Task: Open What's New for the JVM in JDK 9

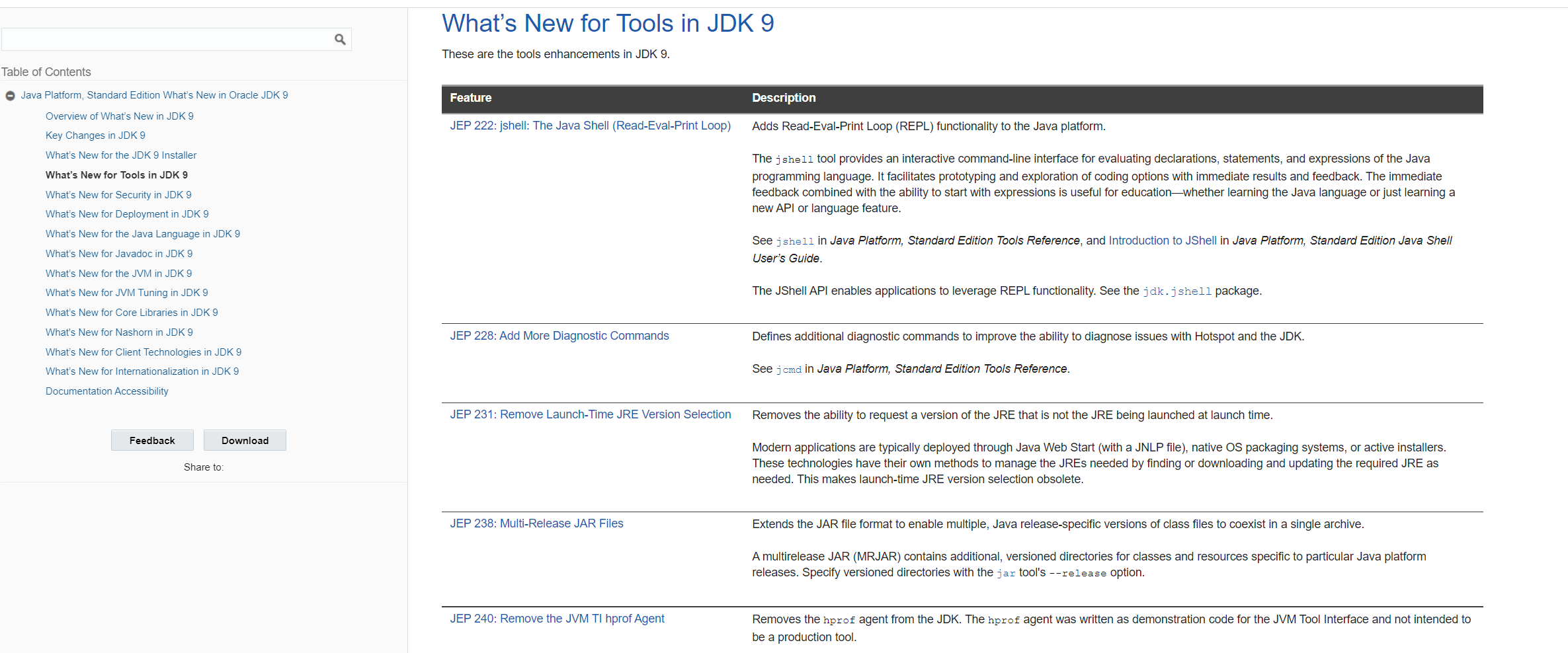Action: [119, 274]
